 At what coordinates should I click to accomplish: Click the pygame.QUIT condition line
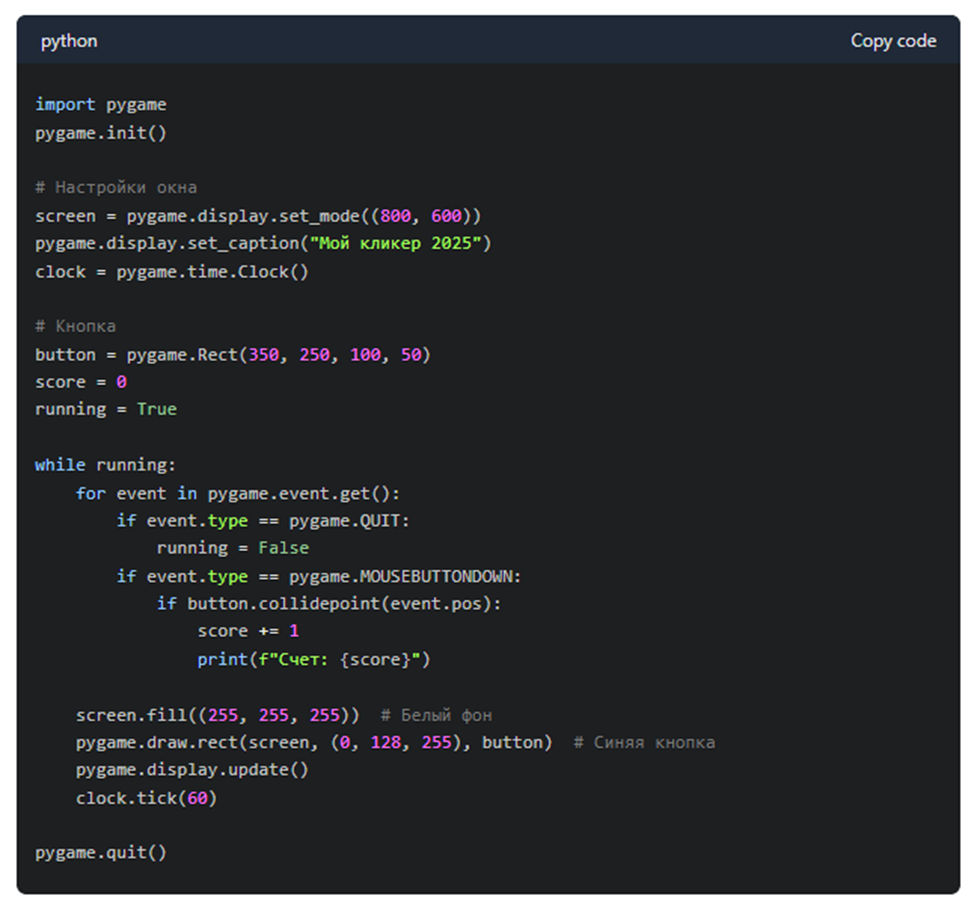(x=263, y=521)
